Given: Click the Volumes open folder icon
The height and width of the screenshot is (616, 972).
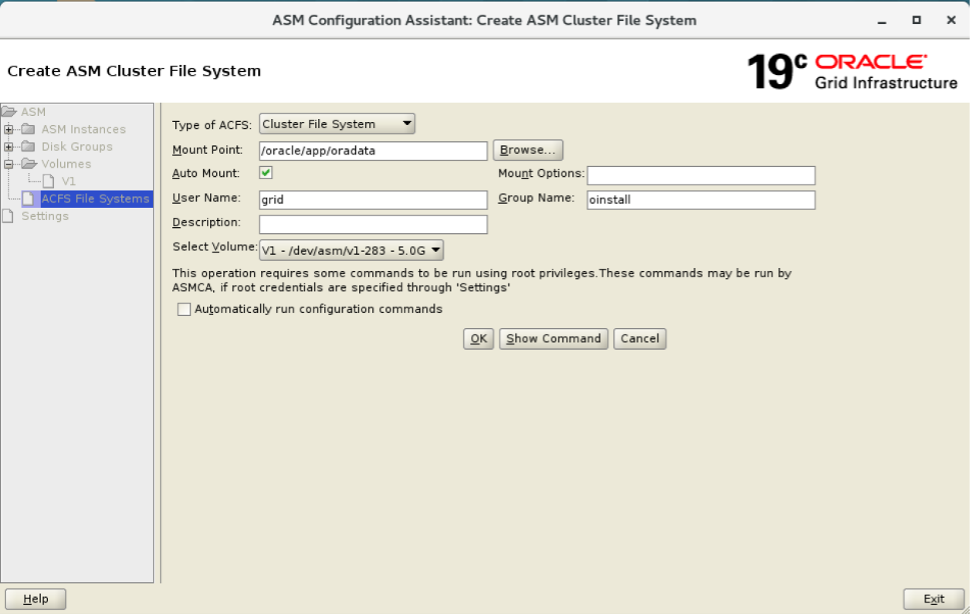Looking at the screenshot, I should (x=29, y=164).
